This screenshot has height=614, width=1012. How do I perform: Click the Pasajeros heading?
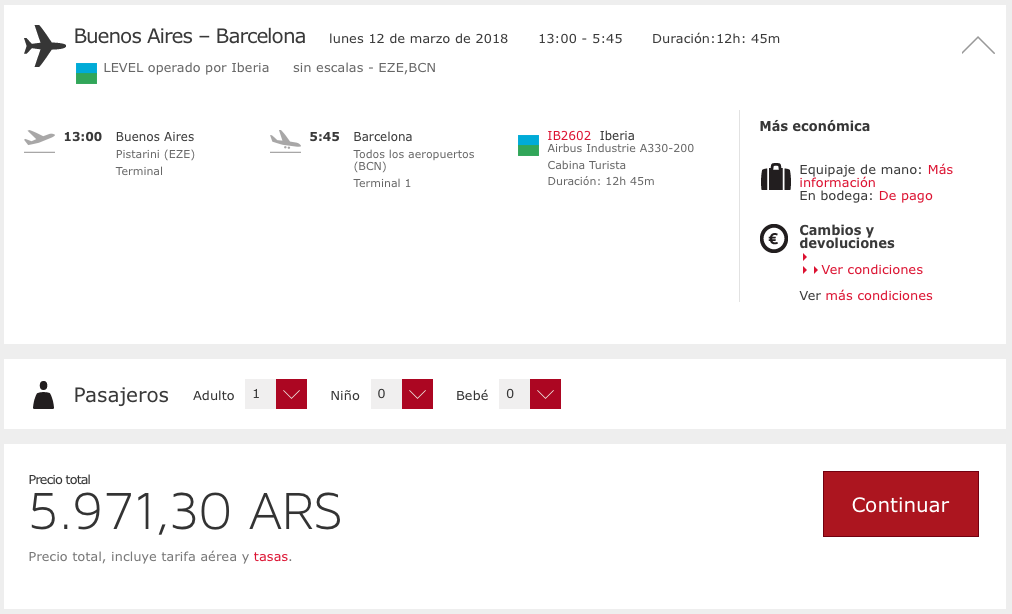tap(121, 395)
